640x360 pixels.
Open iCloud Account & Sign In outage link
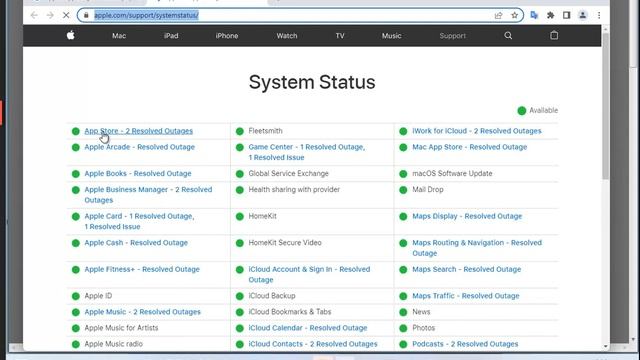(x=309, y=275)
